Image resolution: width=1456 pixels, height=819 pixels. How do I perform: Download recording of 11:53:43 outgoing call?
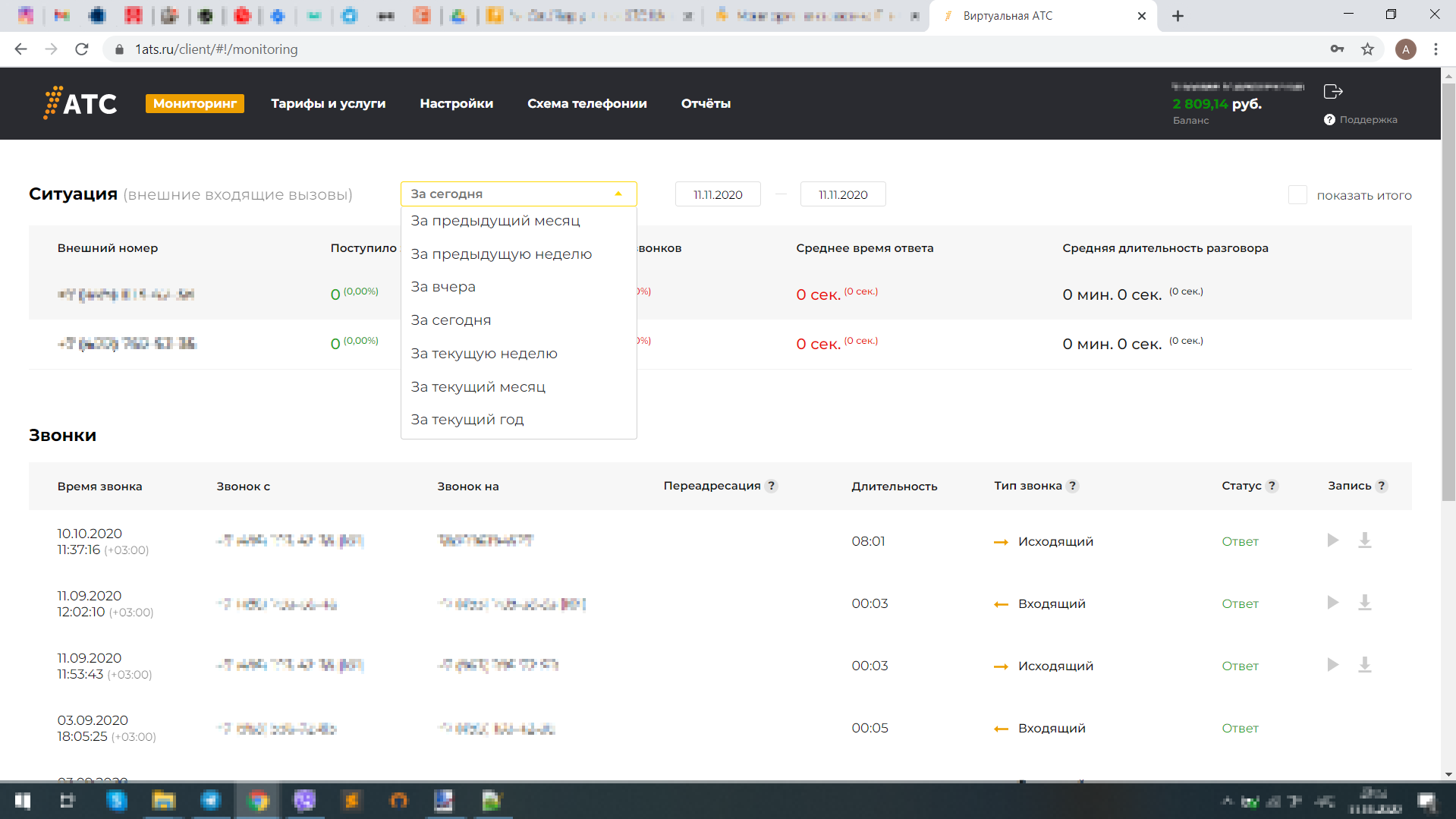click(x=1364, y=665)
